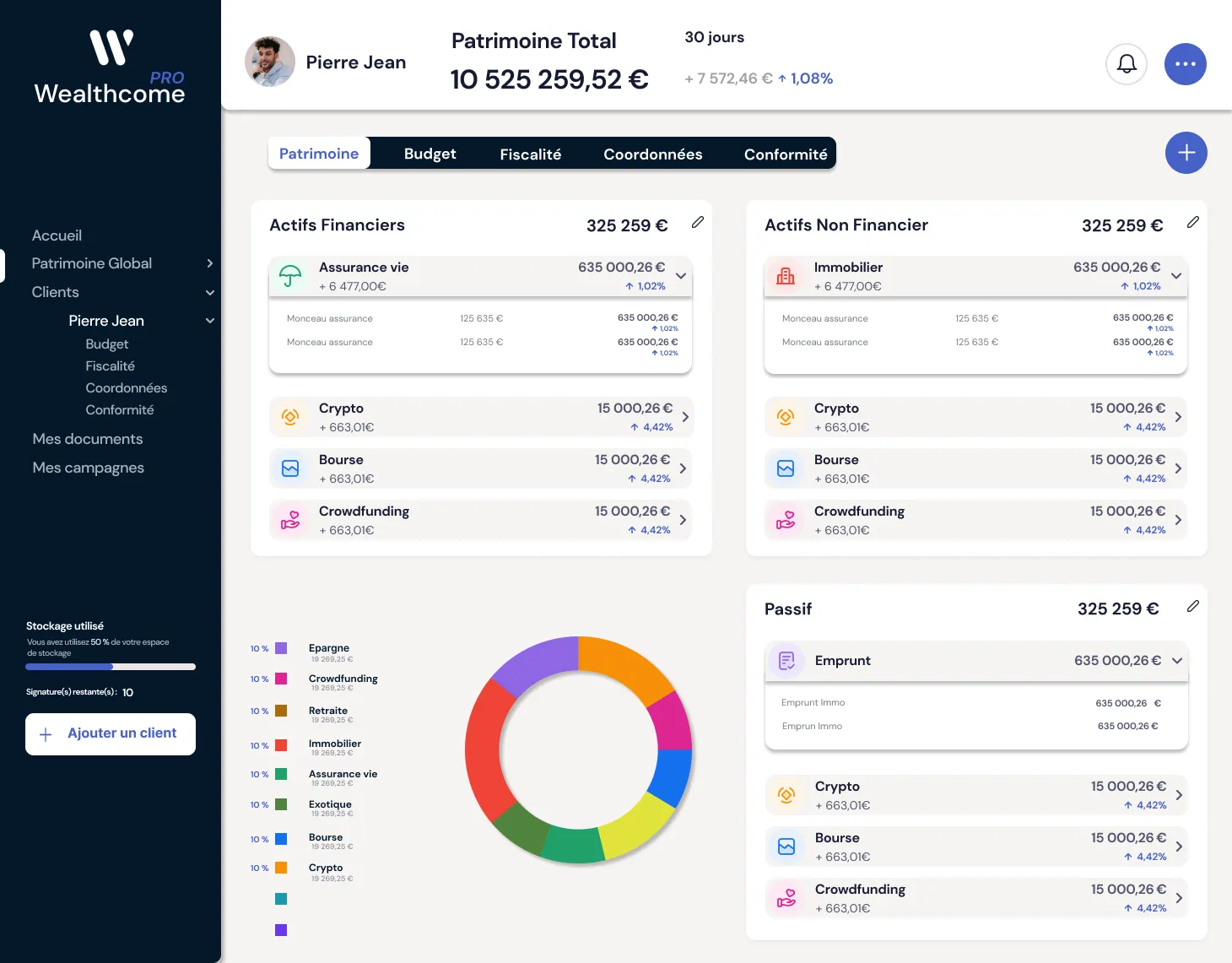This screenshot has height=963, width=1232.
Task: Open the three-dots options menu
Action: [1186, 64]
